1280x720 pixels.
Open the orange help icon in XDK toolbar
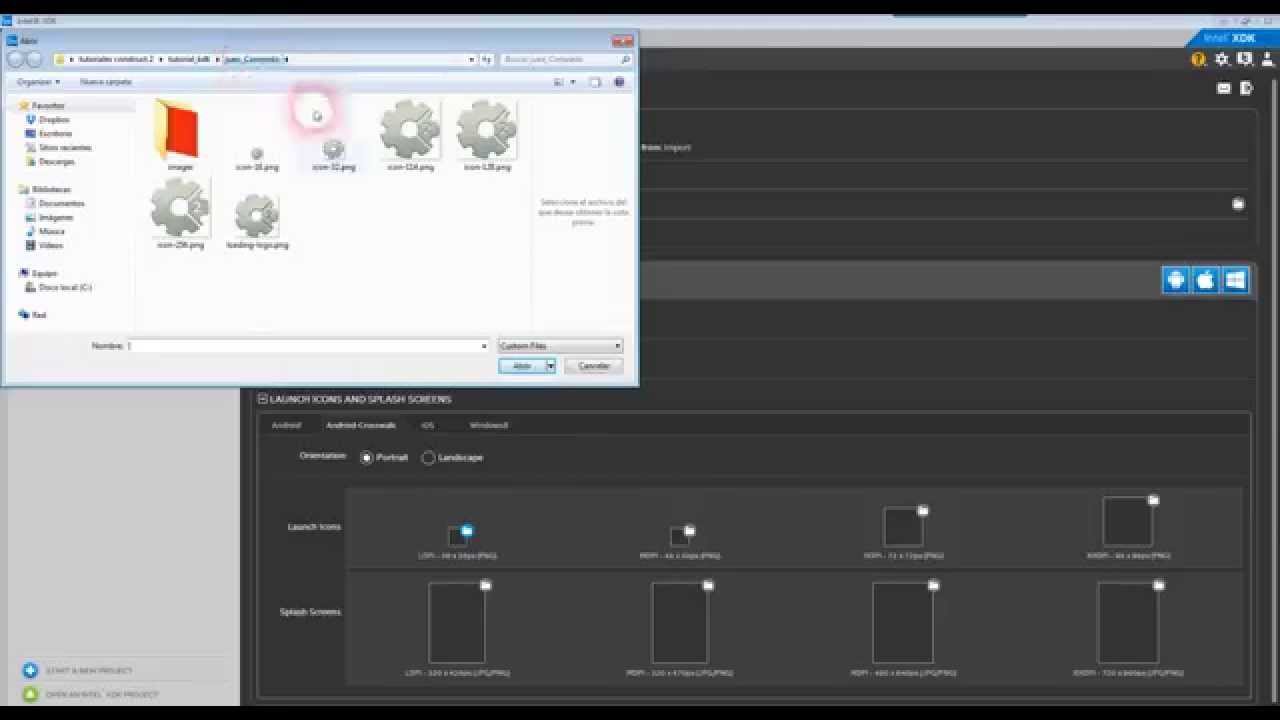pos(1198,60)
